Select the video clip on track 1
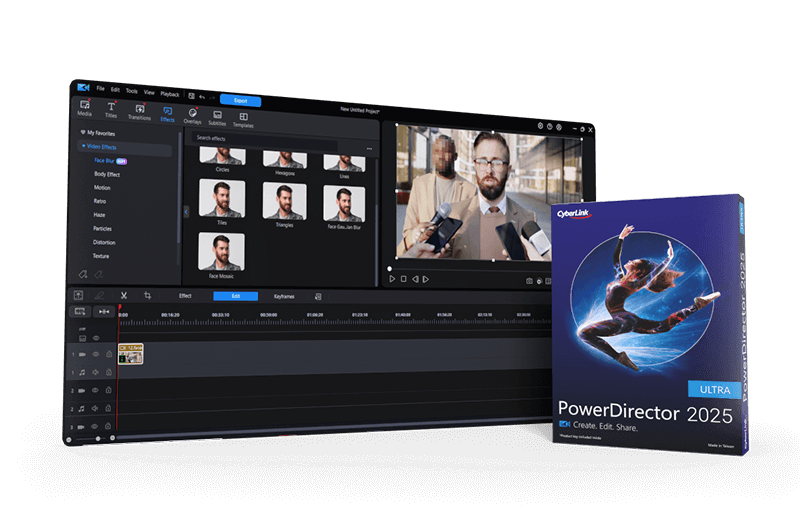The height and width of the screenshot is (525, 800). [131, 354]
